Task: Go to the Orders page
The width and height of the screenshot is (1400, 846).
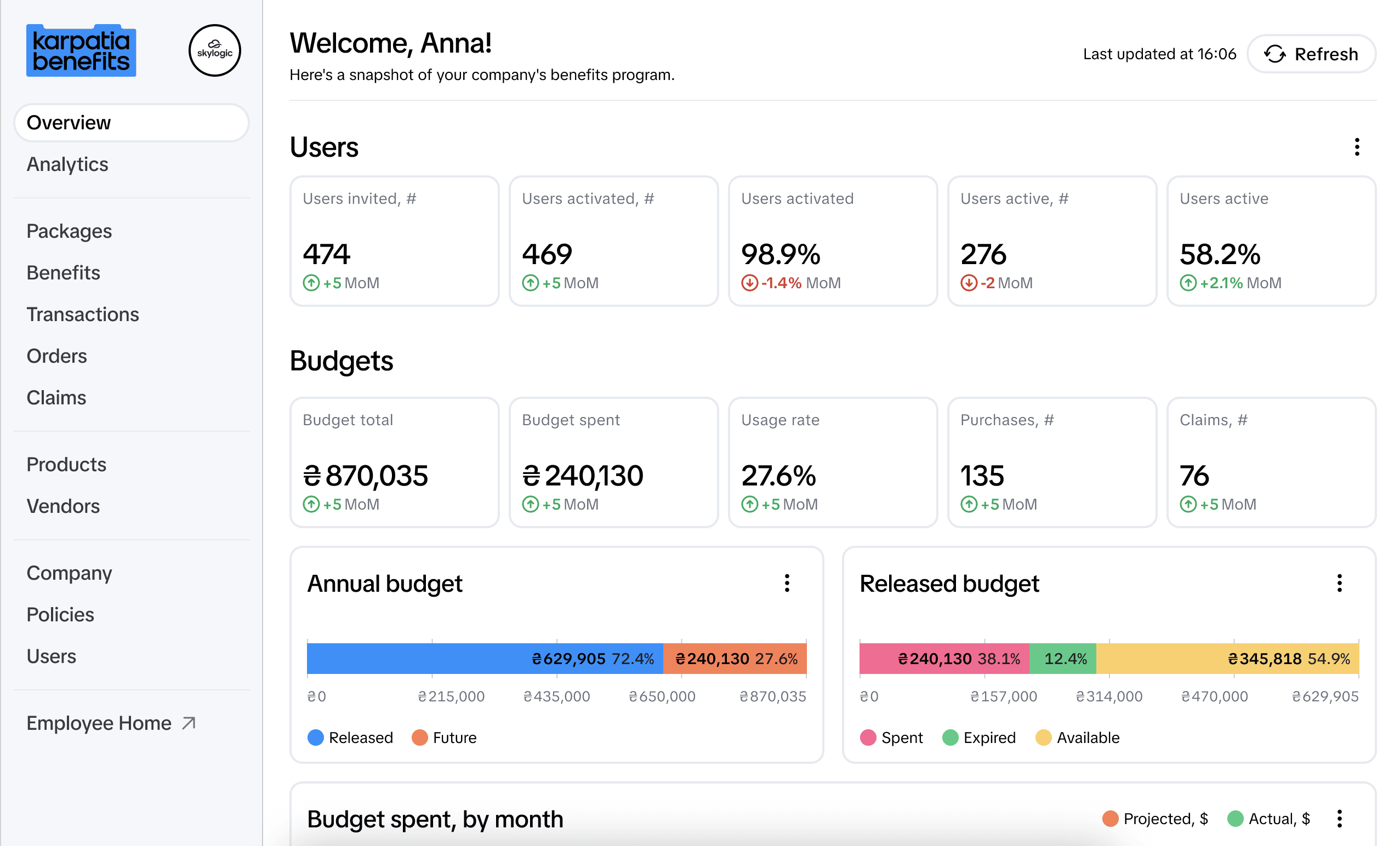Action: (x=57, y=356)
